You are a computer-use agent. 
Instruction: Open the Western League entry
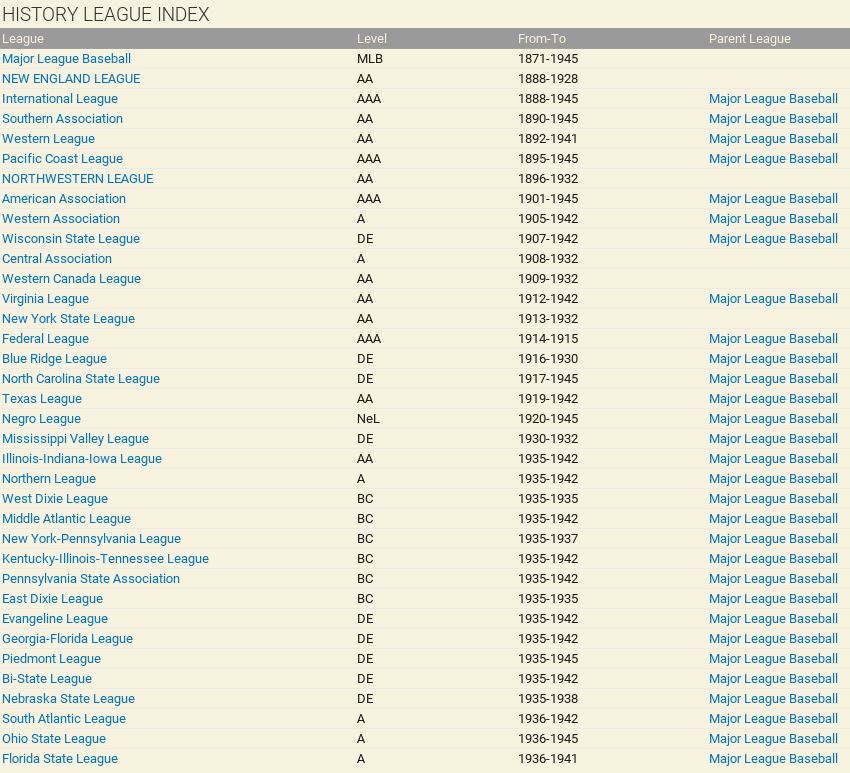pos(48,139)
